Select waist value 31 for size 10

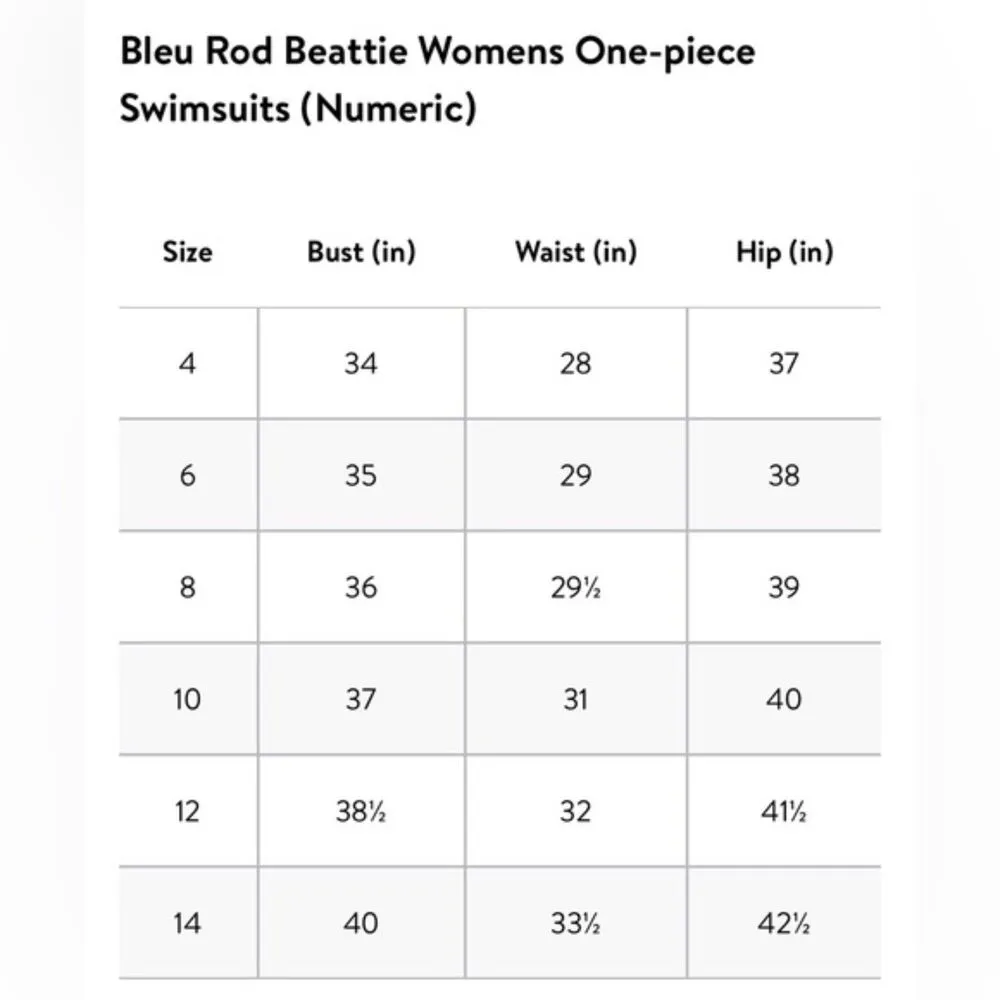pyautogui.click(x=575, y=699)
